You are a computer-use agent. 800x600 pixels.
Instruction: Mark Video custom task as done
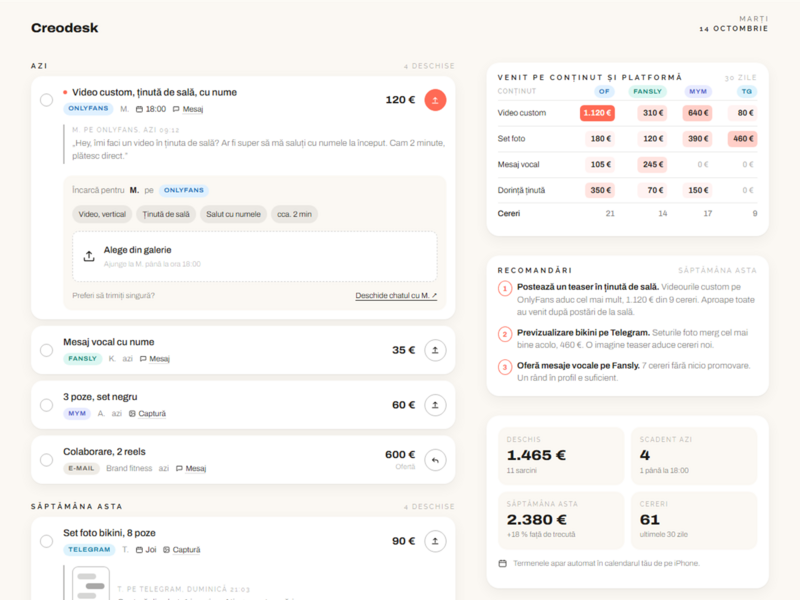(x=46, y=100)
